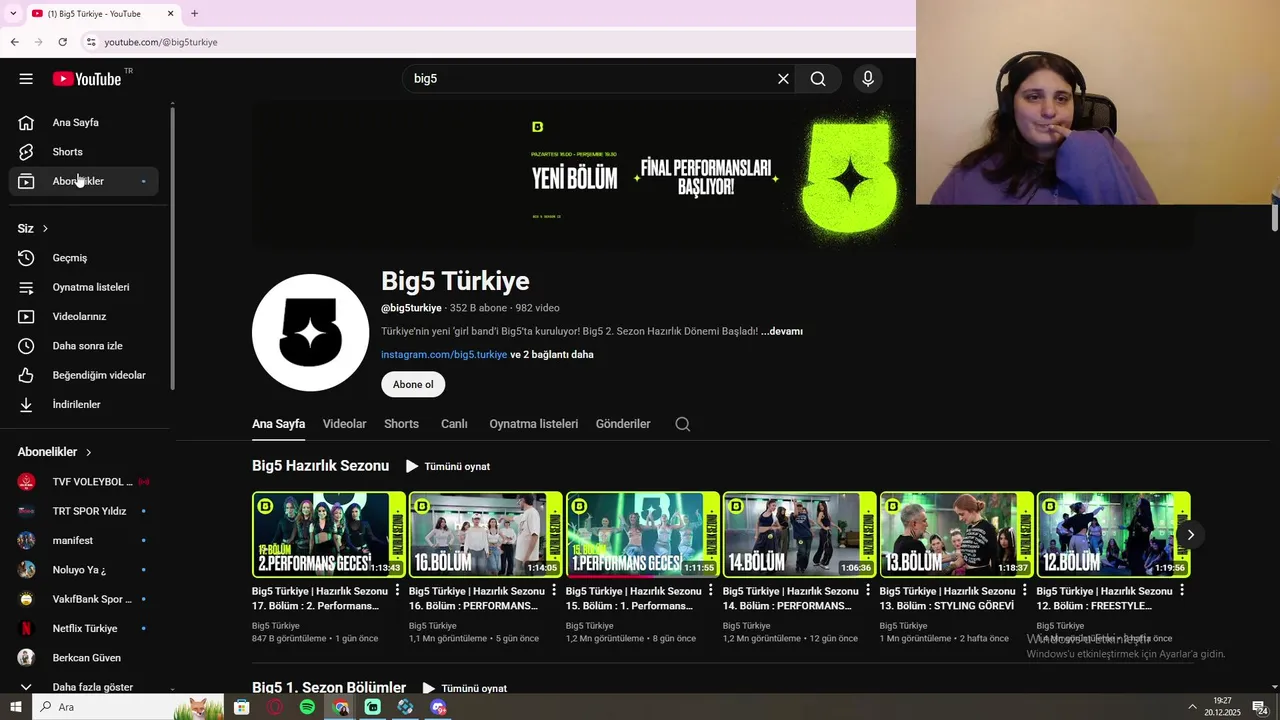Open options menu for 13. Bölüm video
The width and height of the screenshot is (1280, 720).
[x=1025, y=591]
